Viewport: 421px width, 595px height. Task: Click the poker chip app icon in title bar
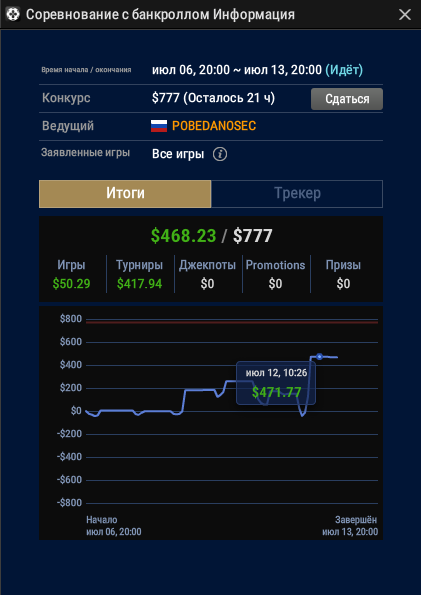(x=13, y=15)
